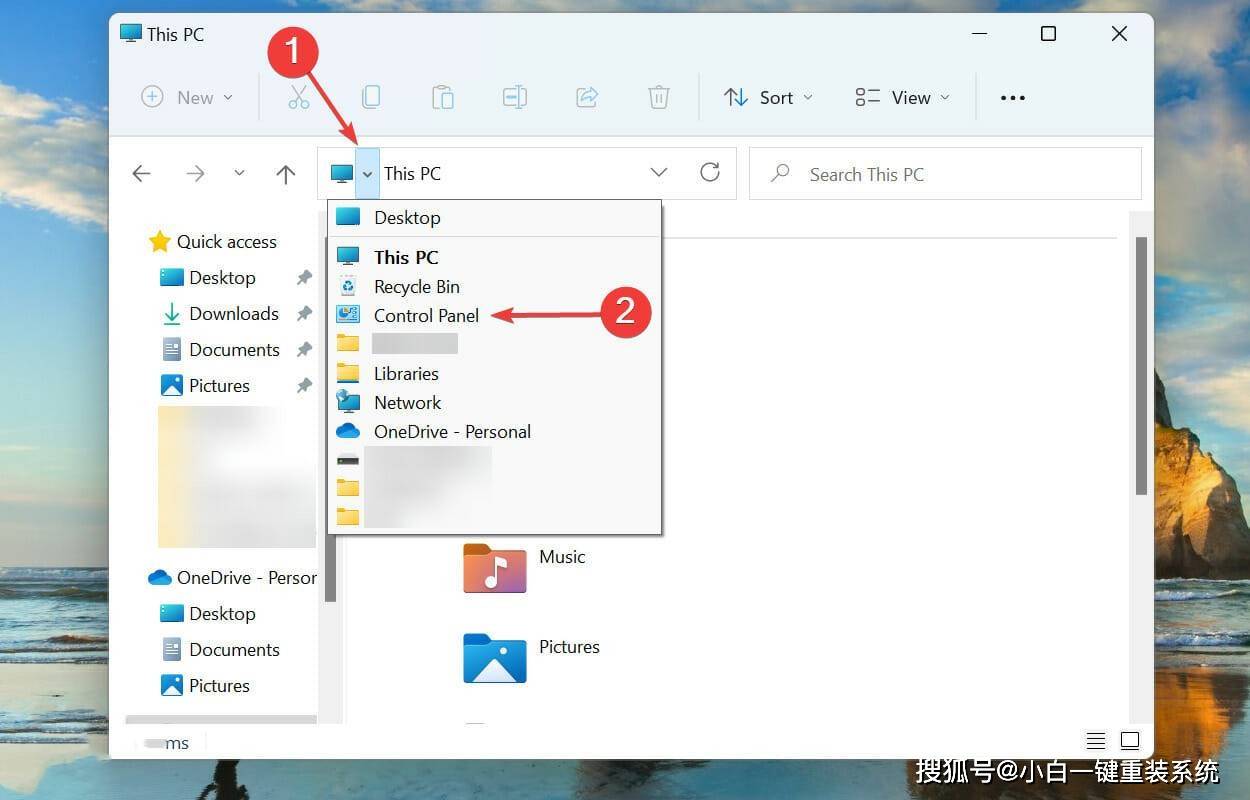The image size is (1250, 800).
Task: Open the See more ellipsis menu
Action: [x=1013, y=98]
